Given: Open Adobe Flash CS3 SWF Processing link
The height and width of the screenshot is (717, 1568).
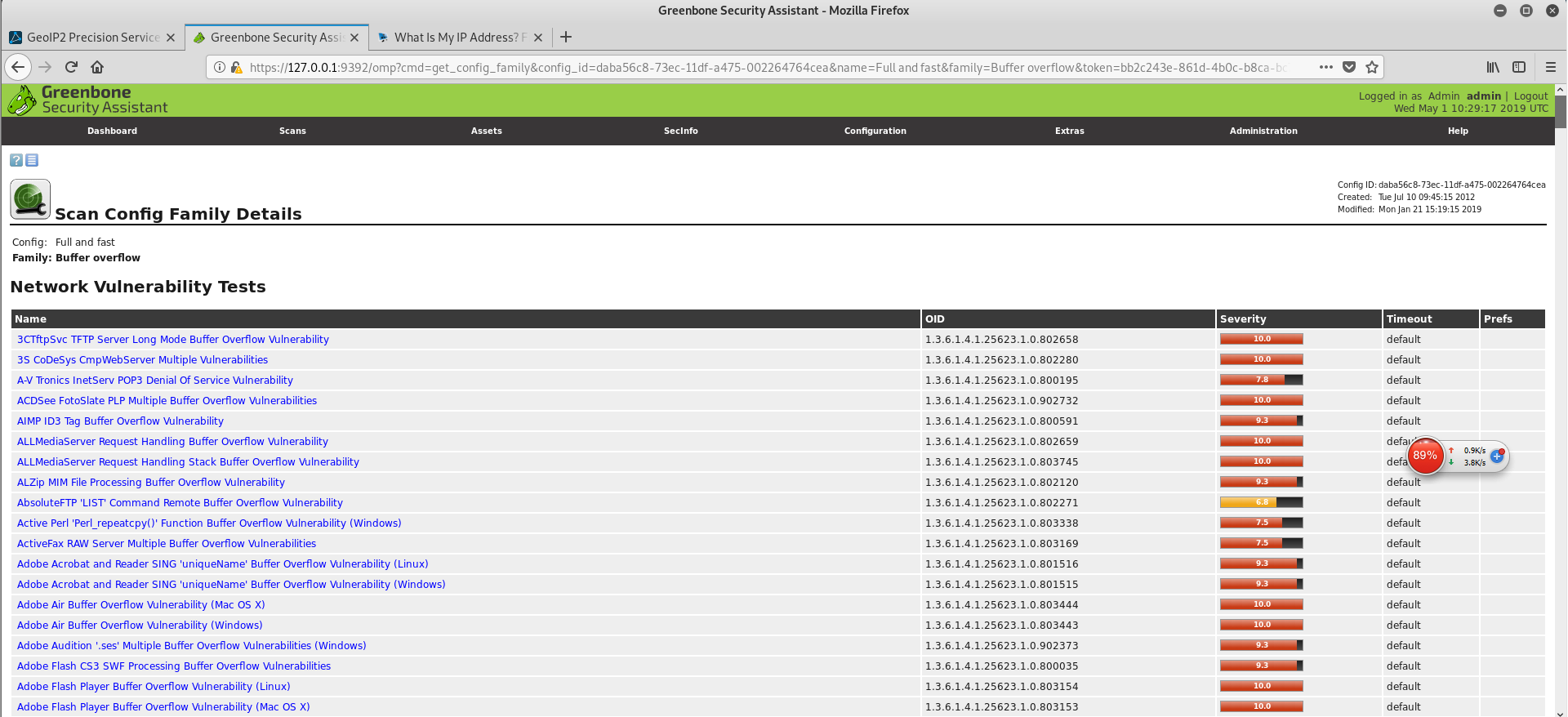Looking at the screenshot, I should [x=174, y=666].
